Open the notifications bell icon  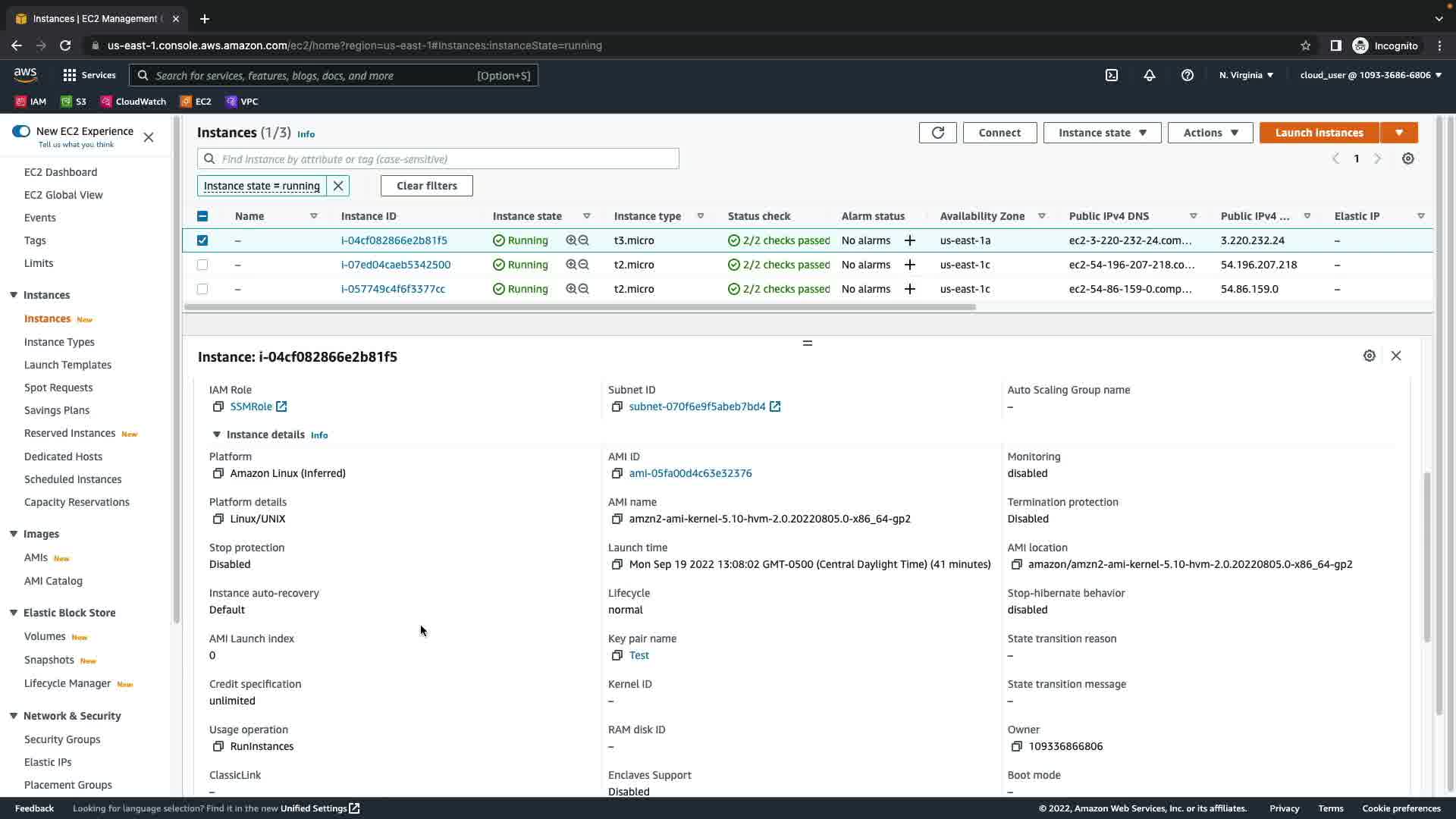tap(1149, 75)
